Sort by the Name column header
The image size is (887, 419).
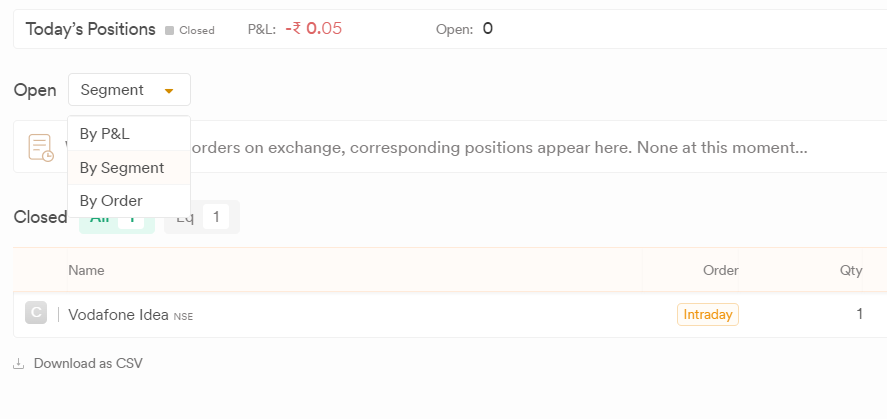(86, 270)
